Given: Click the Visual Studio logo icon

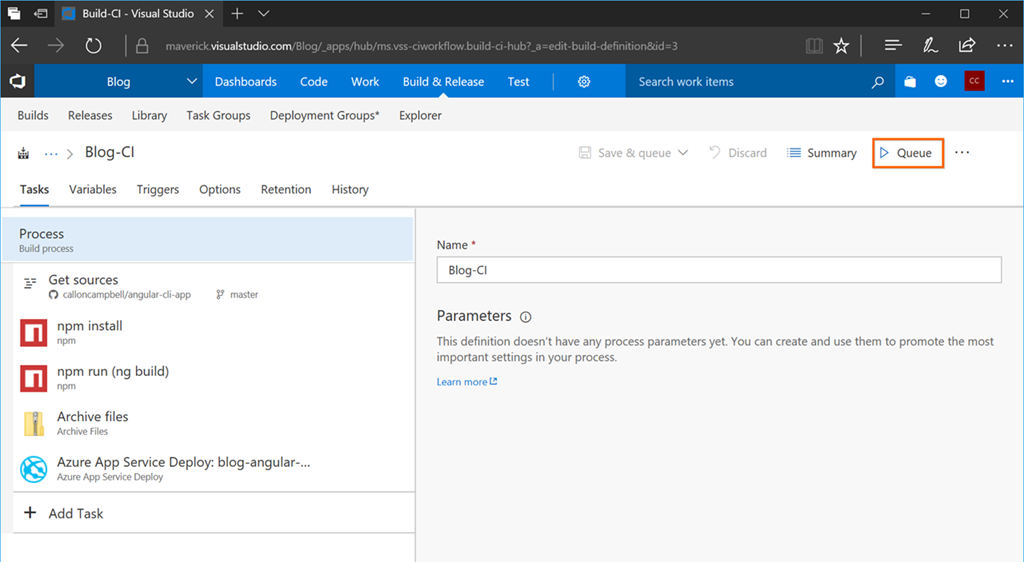Looking at the screenshot, I should tap(18, 82).
